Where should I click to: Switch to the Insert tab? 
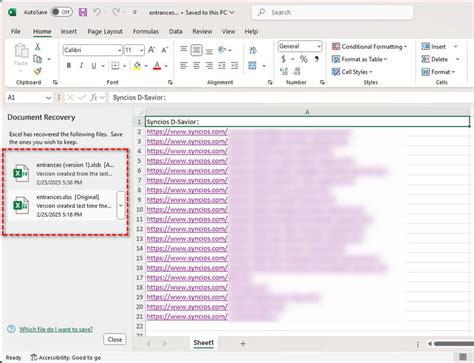click(x=69, y=31)
